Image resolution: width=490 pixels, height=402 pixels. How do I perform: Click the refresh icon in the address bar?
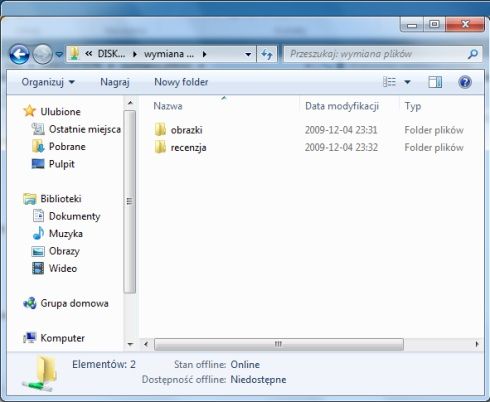click(267, 54)
